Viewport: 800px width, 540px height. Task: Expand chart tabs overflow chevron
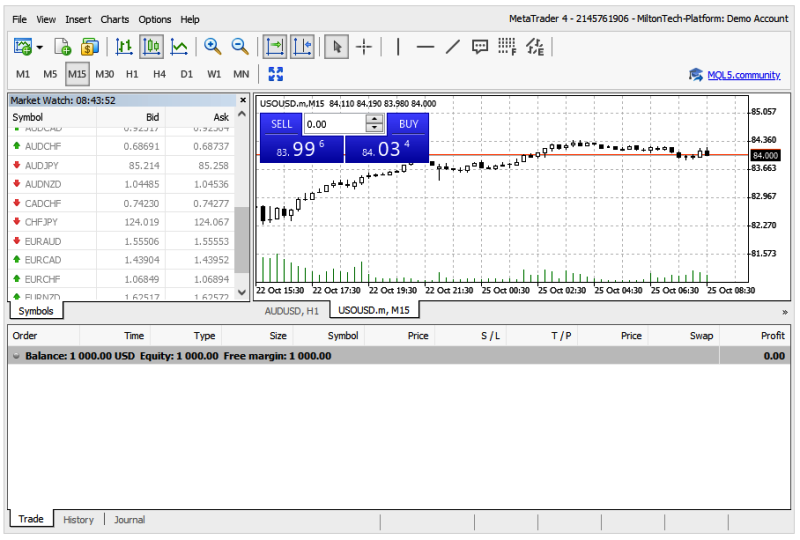(785, 312)
